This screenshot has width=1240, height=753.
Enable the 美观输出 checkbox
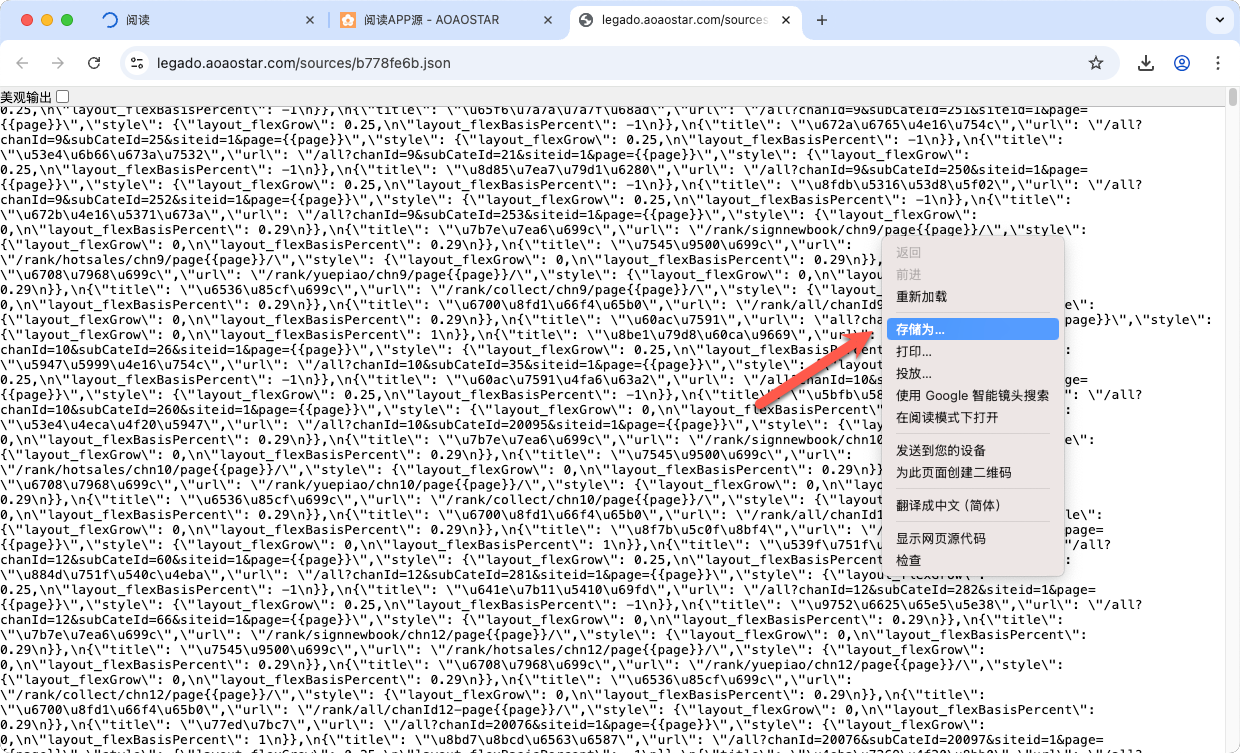pos(62,95)
